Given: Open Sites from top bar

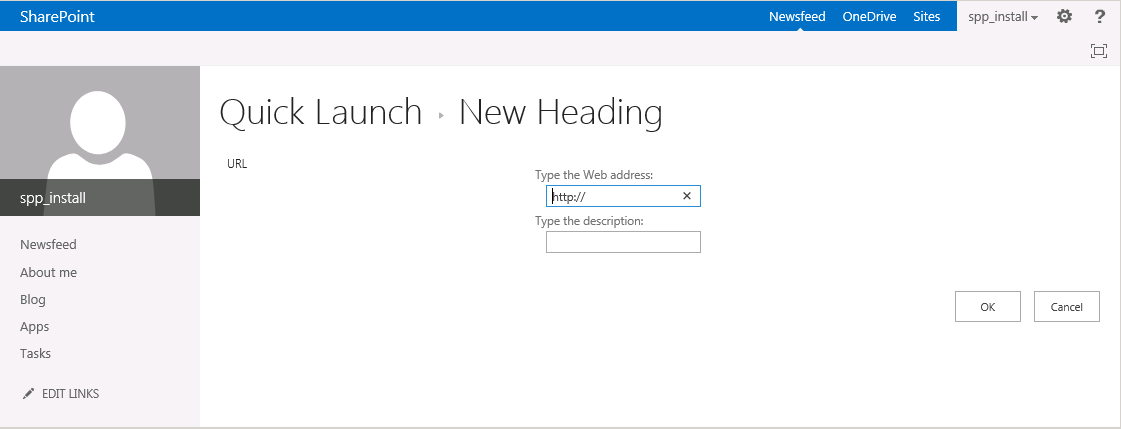Looking at the screenshot, I should point(927,16).
